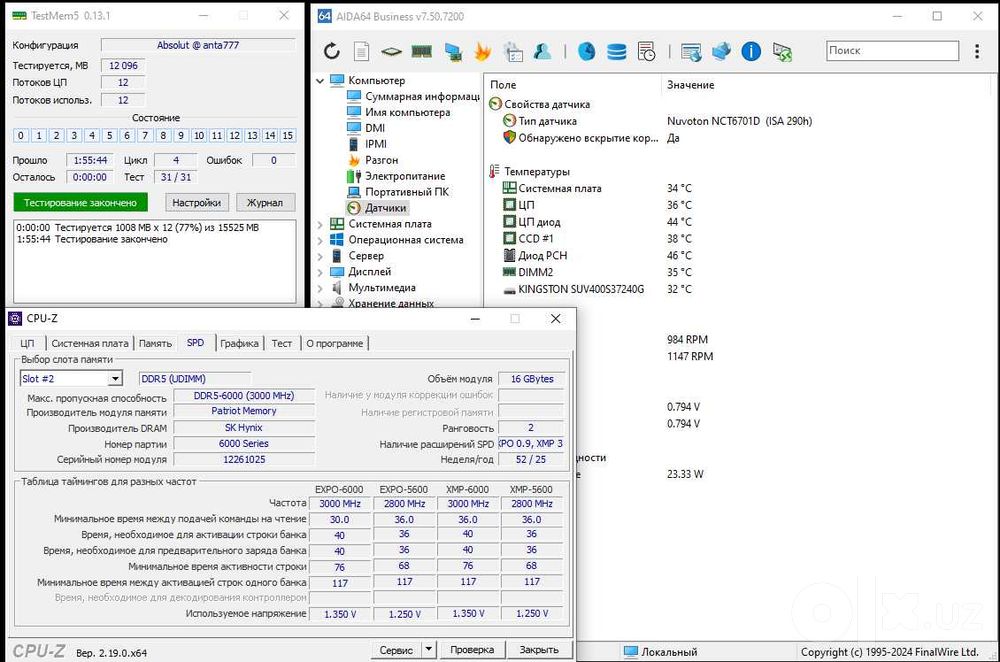The width and height of the screenshot is (1000, 662).
Task: Select the DIMM2 temperature row
Action: [597, 272]
